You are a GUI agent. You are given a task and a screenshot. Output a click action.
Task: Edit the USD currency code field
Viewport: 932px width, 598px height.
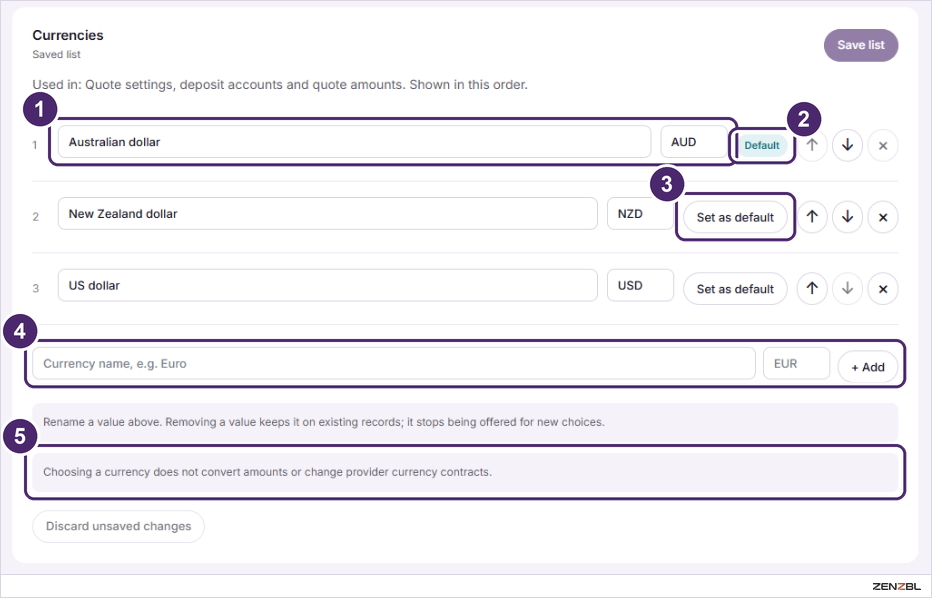pyautogui.click(x=640, y=285)
